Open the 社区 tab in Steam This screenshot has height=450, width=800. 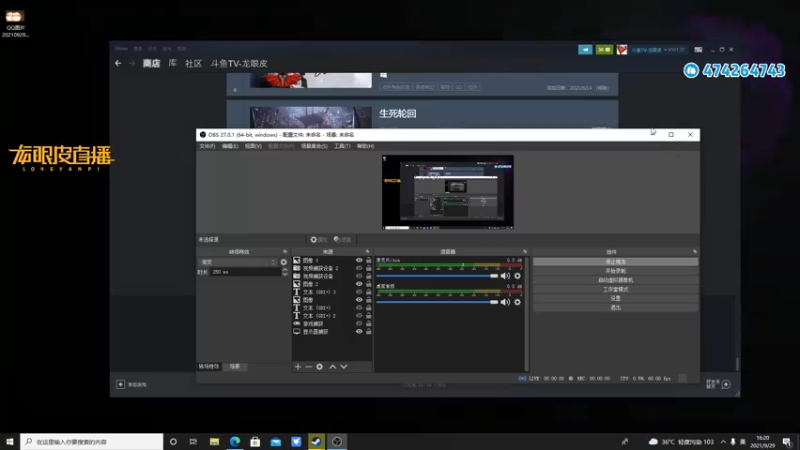(x=193, y=63)
